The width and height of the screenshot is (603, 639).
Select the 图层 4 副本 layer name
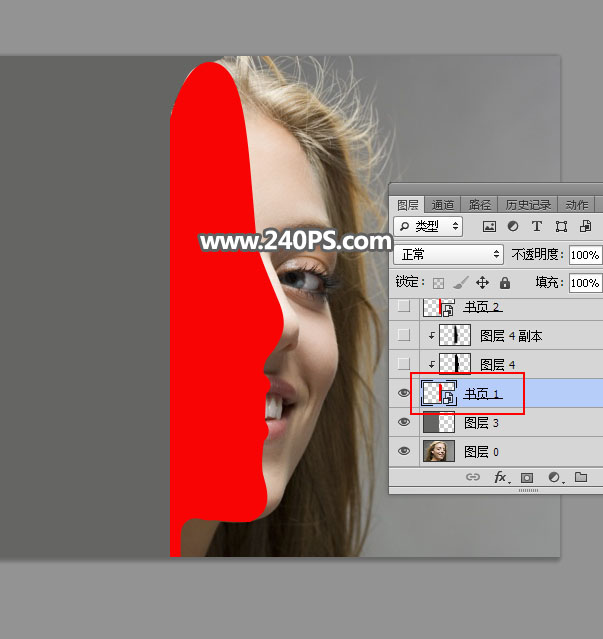(x=511, y=336)
